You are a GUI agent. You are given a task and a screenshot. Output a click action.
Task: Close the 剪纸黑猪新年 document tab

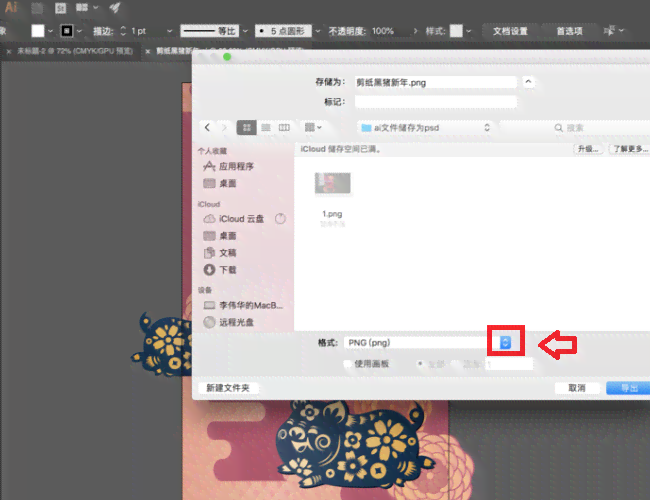pos(148,52)
